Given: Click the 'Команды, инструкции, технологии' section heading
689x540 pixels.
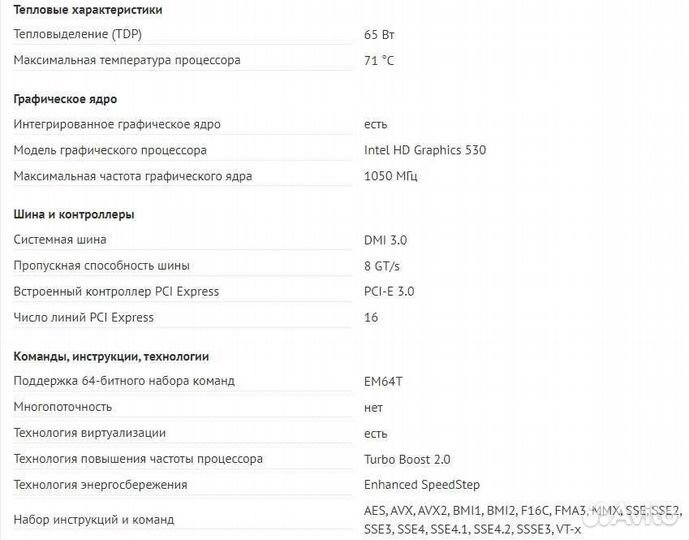Looking at the screenshot, I should pyautogui.click(x=111, y=356).
